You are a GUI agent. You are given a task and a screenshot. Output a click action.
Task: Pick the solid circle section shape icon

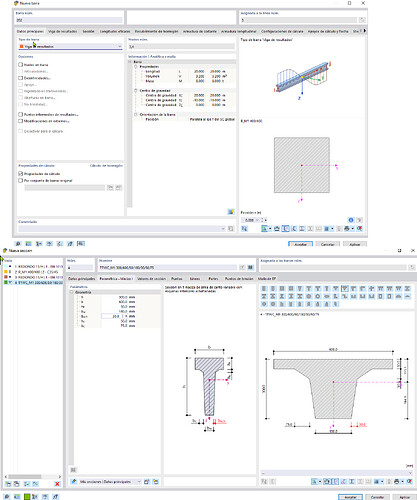coord(309,296)
